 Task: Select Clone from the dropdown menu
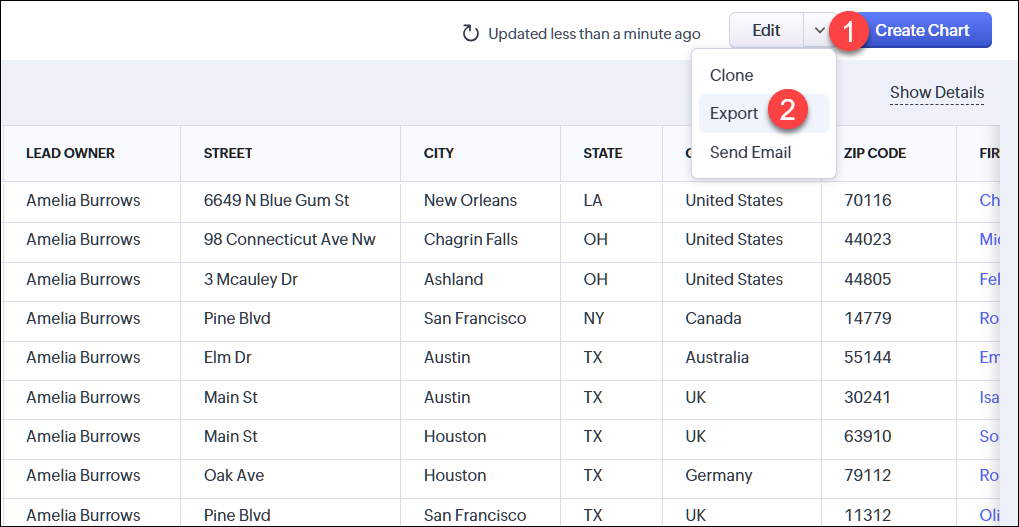coord(732,75)
